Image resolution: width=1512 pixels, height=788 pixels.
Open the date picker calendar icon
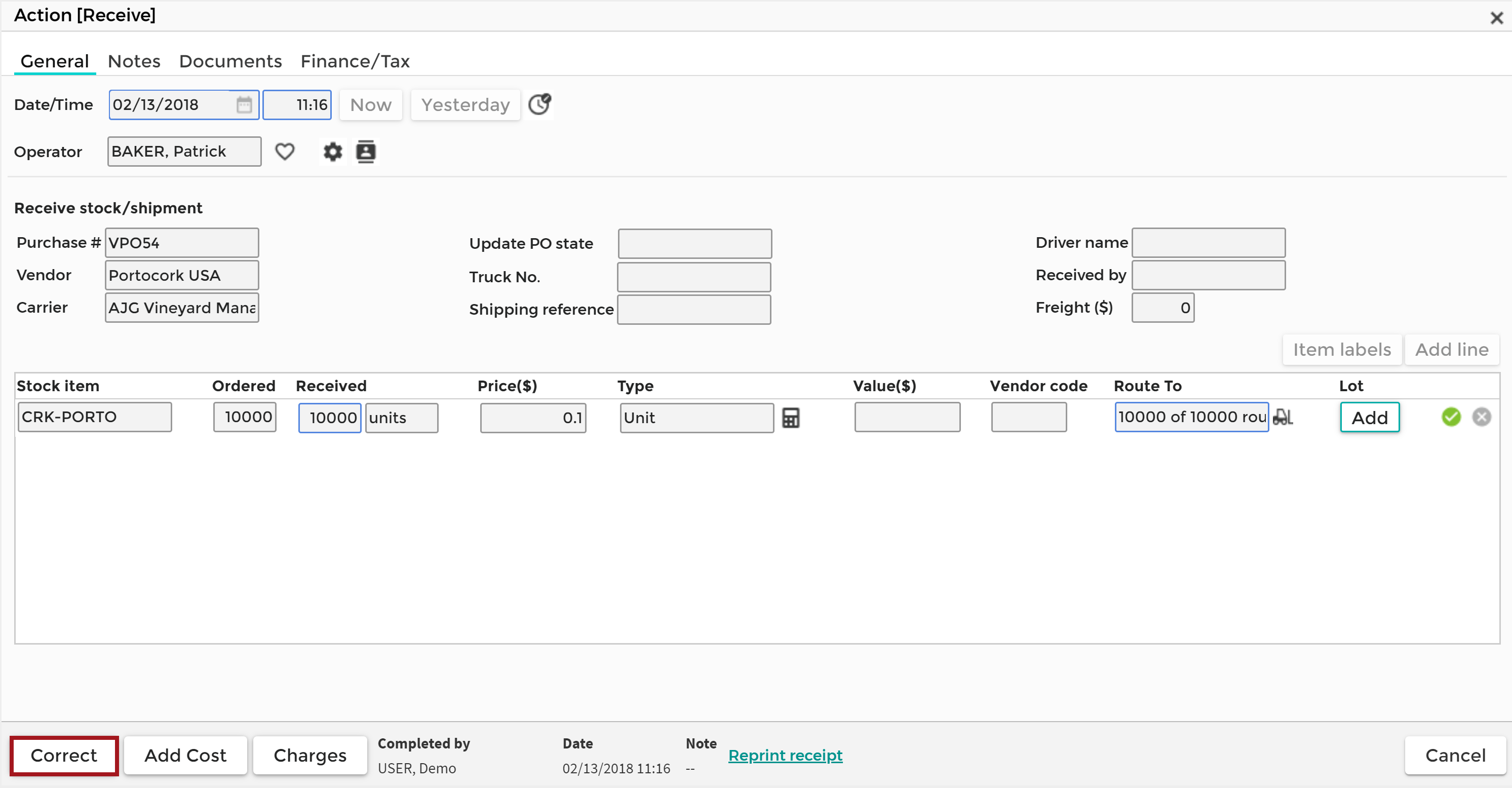click(244, 105)
